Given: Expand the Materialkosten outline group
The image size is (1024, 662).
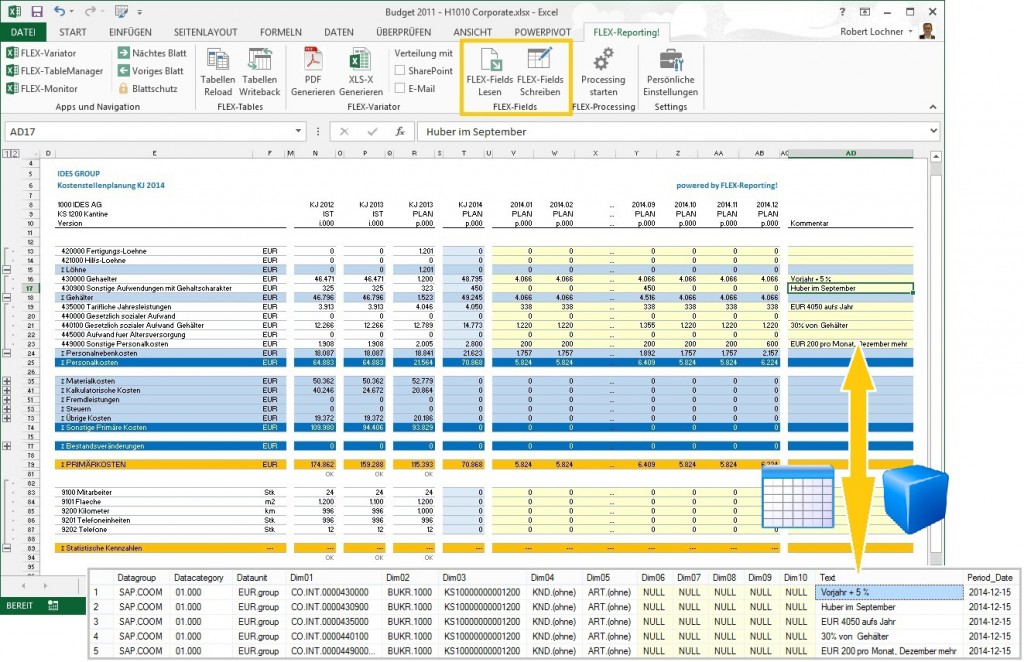Looking at the screenshot, I should (x=8, y=380).
